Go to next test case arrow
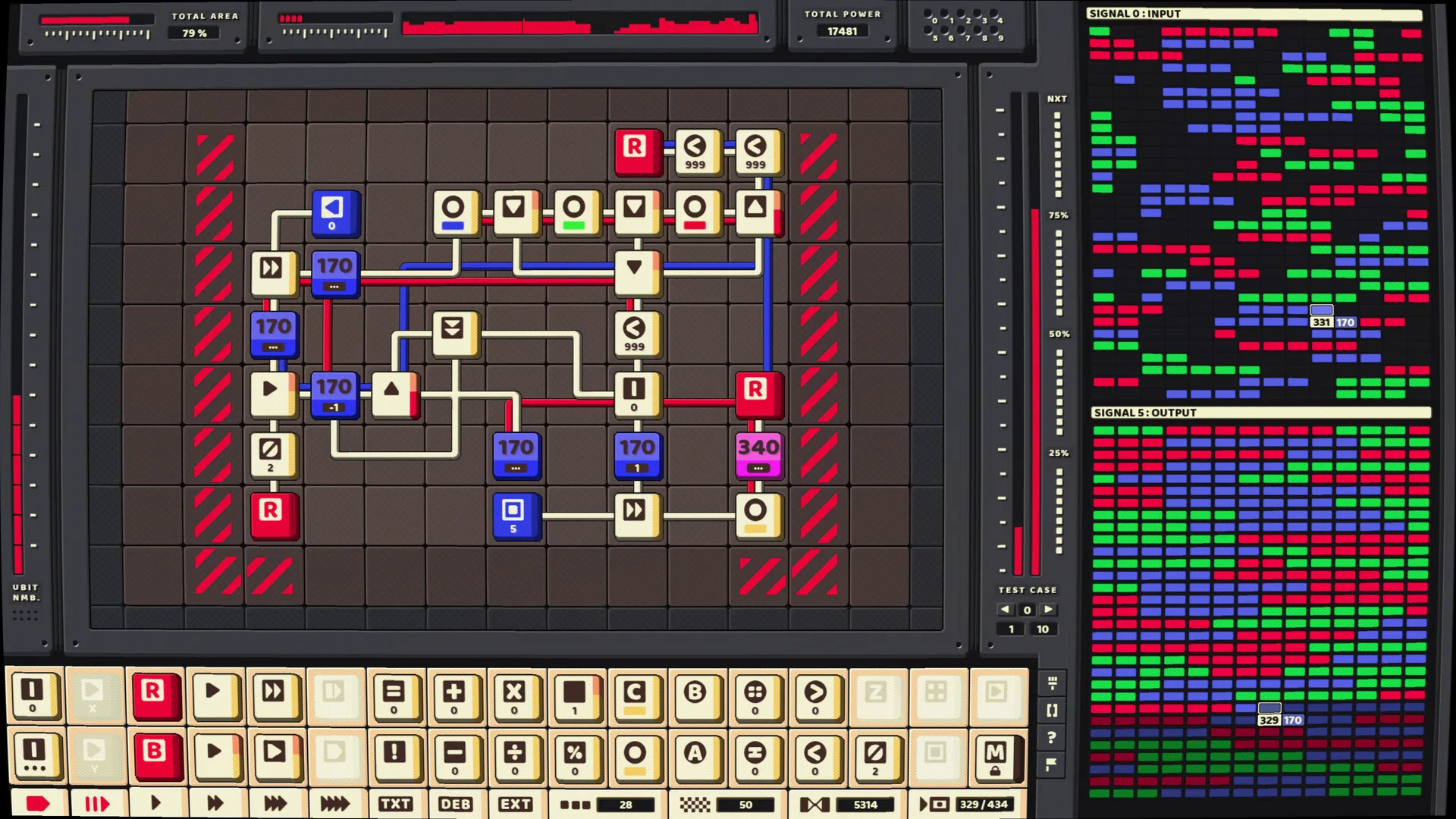The image size is (1456, 819). tap(1049, 609)
